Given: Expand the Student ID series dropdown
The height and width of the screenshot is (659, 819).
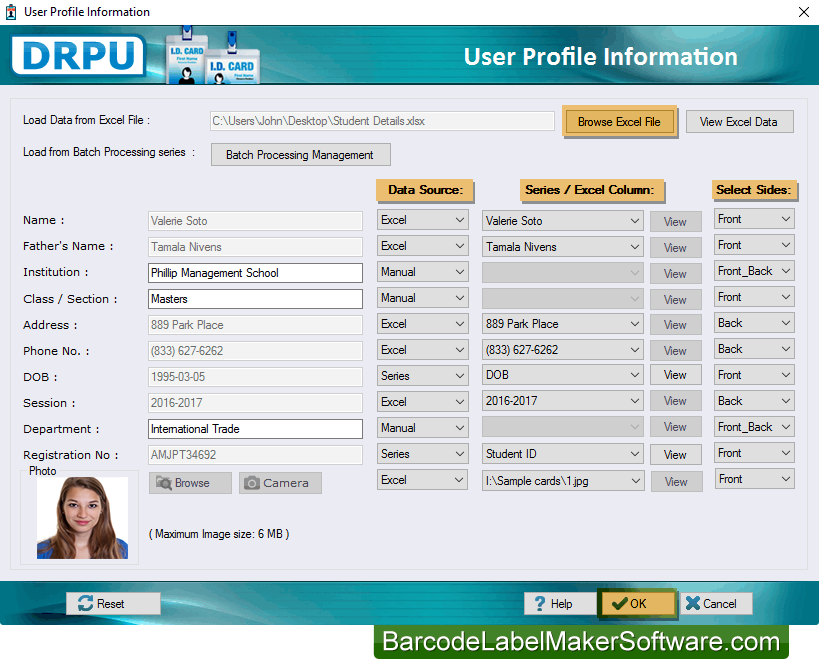Looking at the screenshot, I should (563, 454).
